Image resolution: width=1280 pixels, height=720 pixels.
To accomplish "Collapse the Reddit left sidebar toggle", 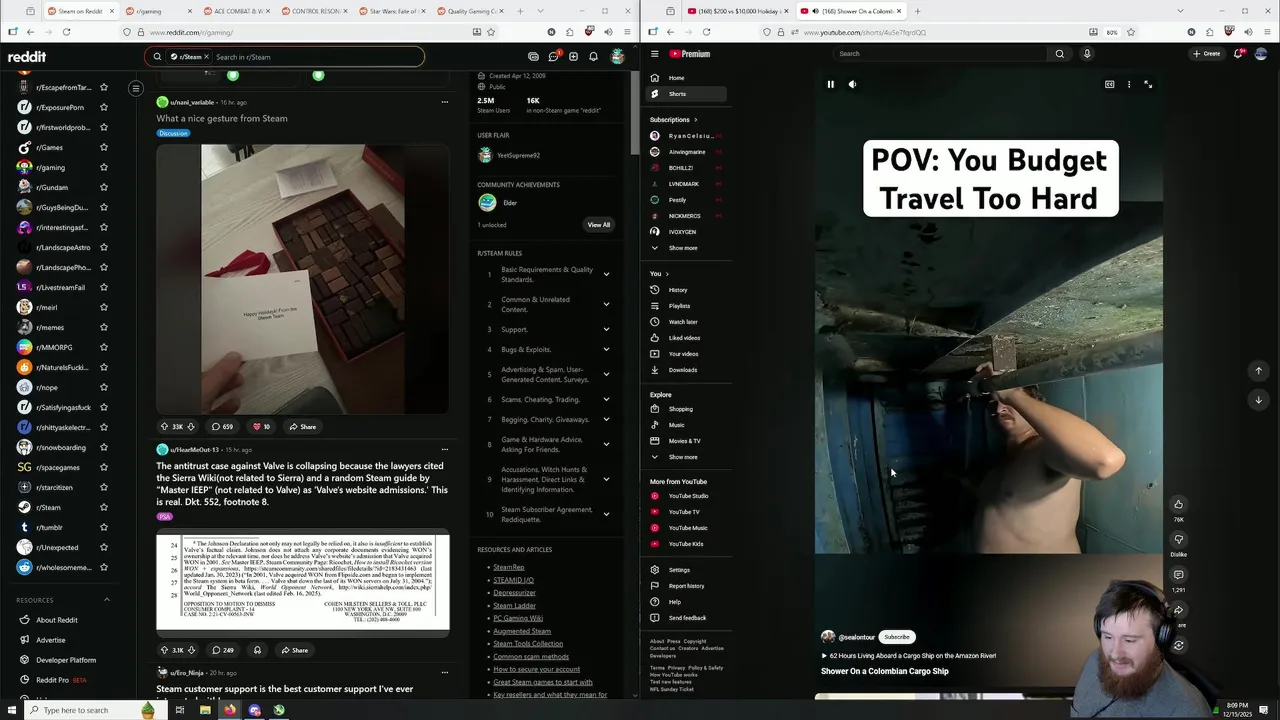I will 136,88.
